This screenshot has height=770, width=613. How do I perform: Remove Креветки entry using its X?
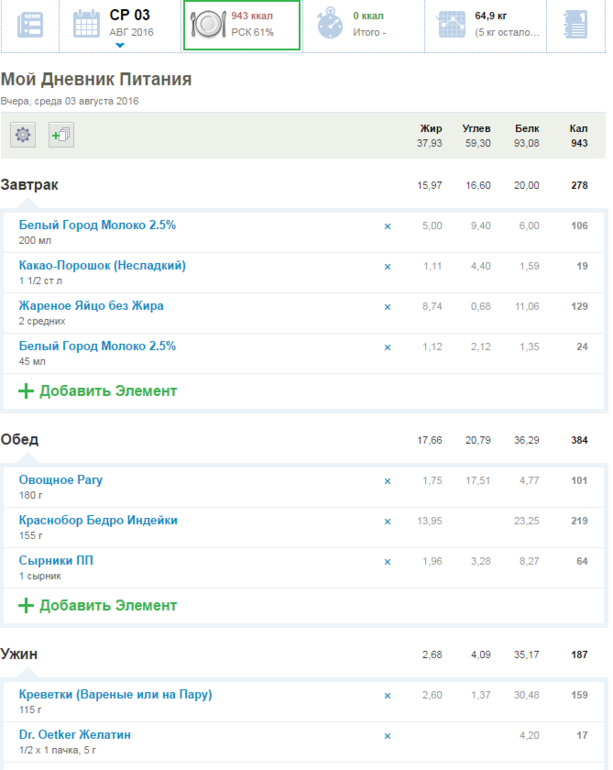(x=388, y=695)
